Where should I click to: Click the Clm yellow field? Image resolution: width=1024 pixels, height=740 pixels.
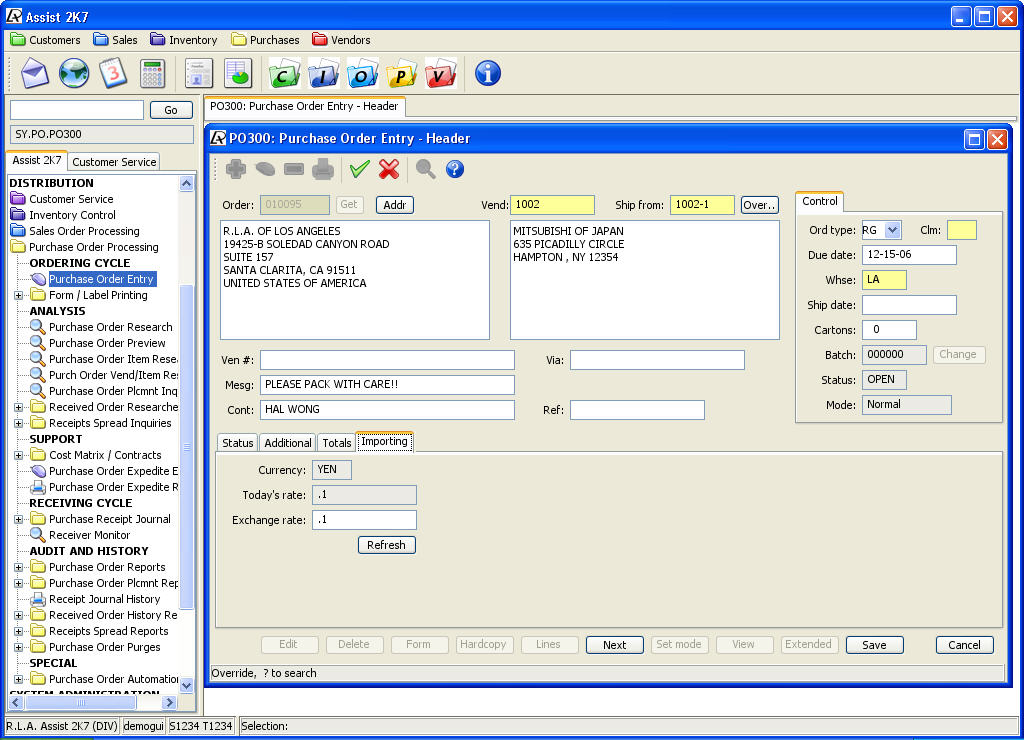coord(961,230)
